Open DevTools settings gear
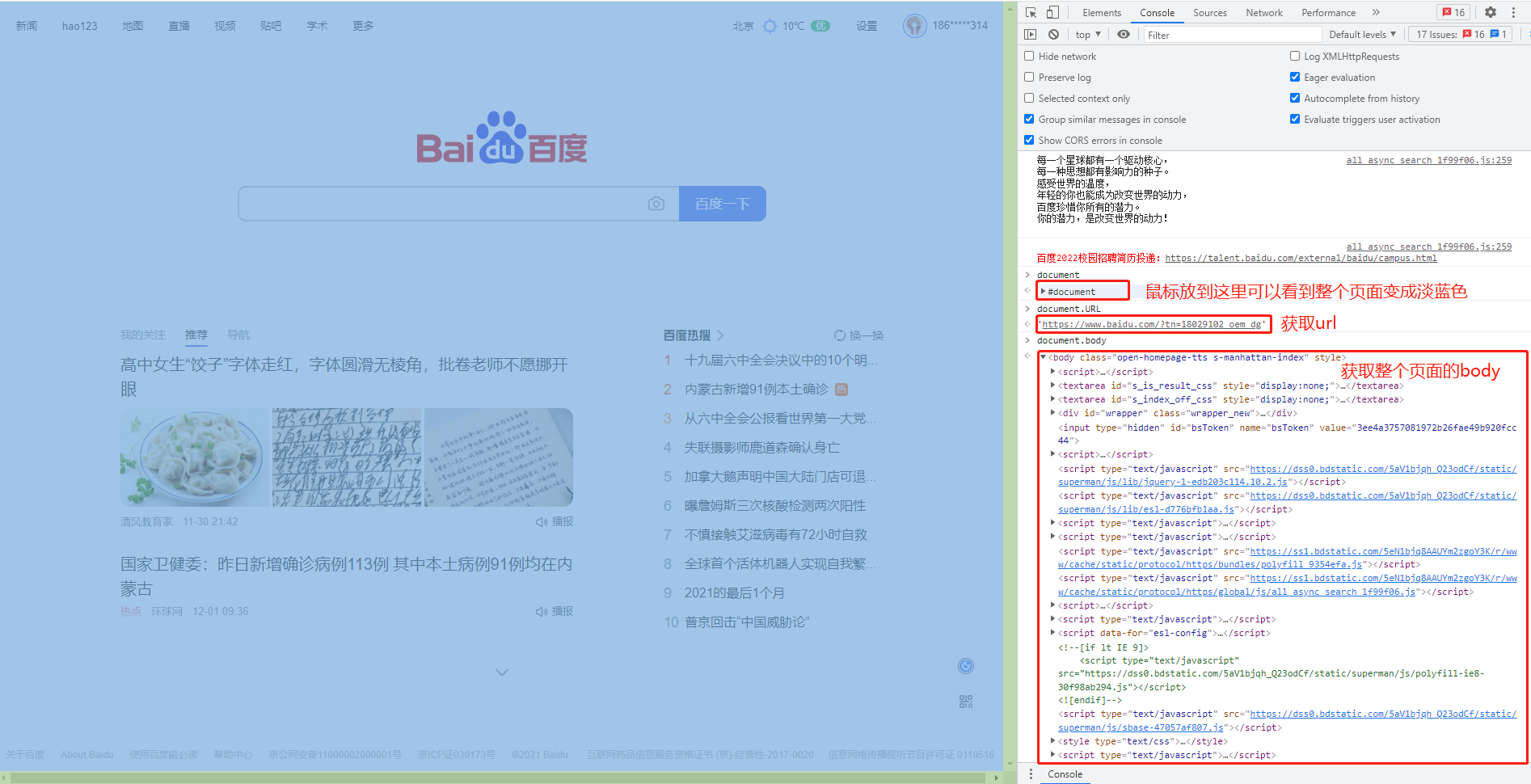 (1490, 12)
